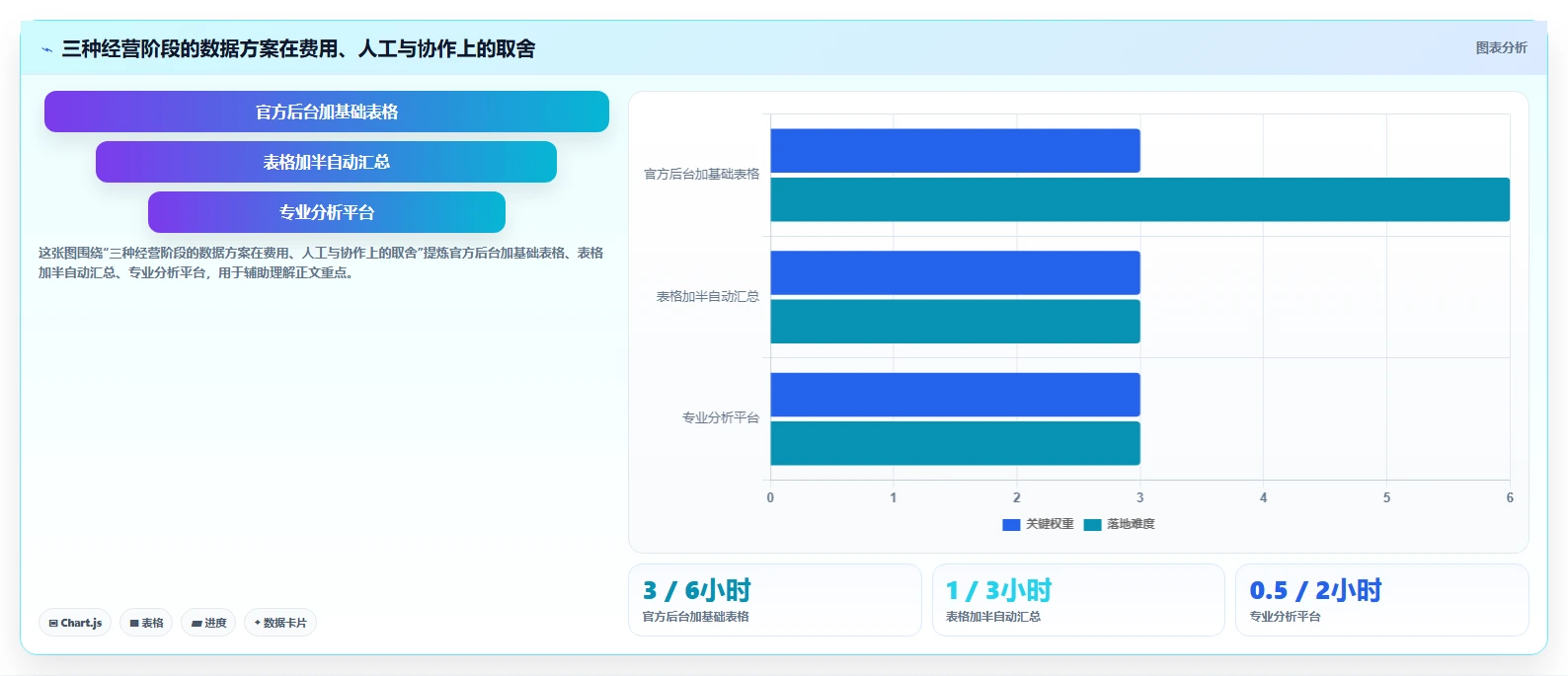The width and height of the screenshot is (1568, 676).
Task: Click the description paragraph starting 这张图围绕
Action: pyautogui.click(x=321, y=263)
